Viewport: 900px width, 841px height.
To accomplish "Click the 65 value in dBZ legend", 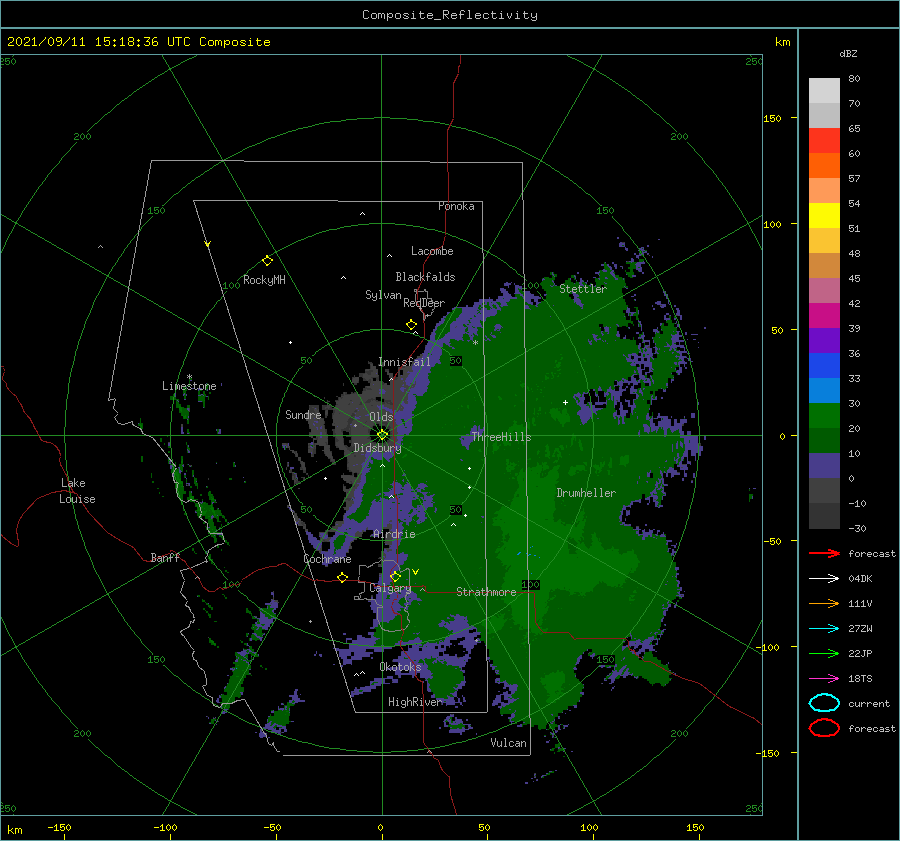I will tap(854, 129).
